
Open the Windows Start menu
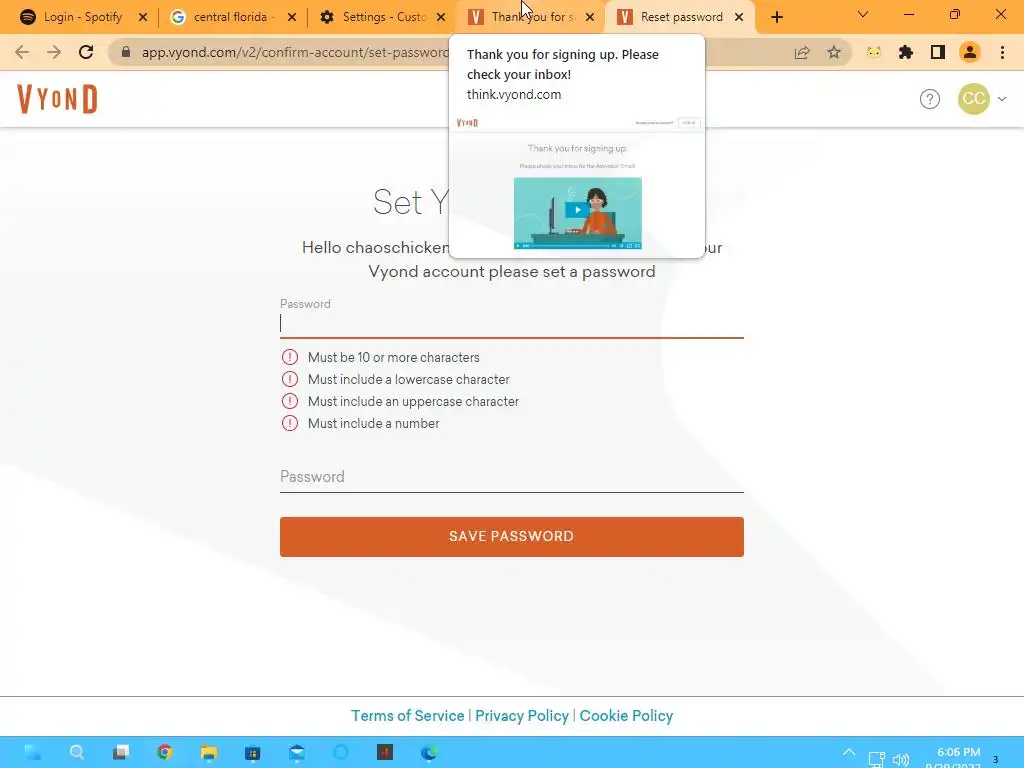point(32,753)
